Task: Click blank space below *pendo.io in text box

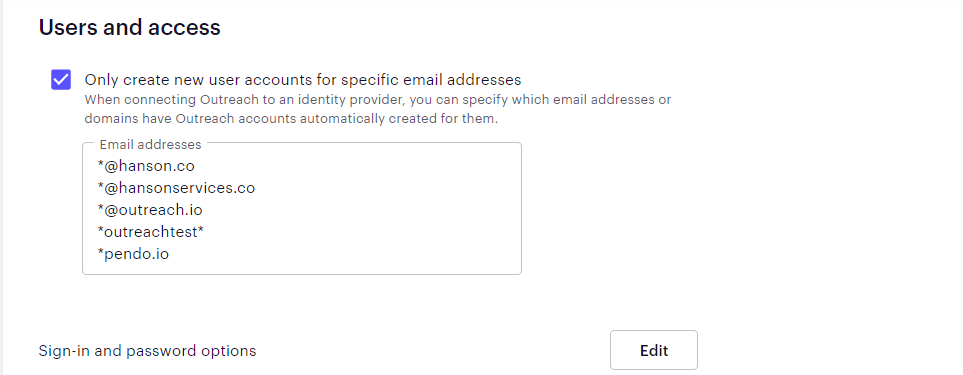Action: point(302,268)
